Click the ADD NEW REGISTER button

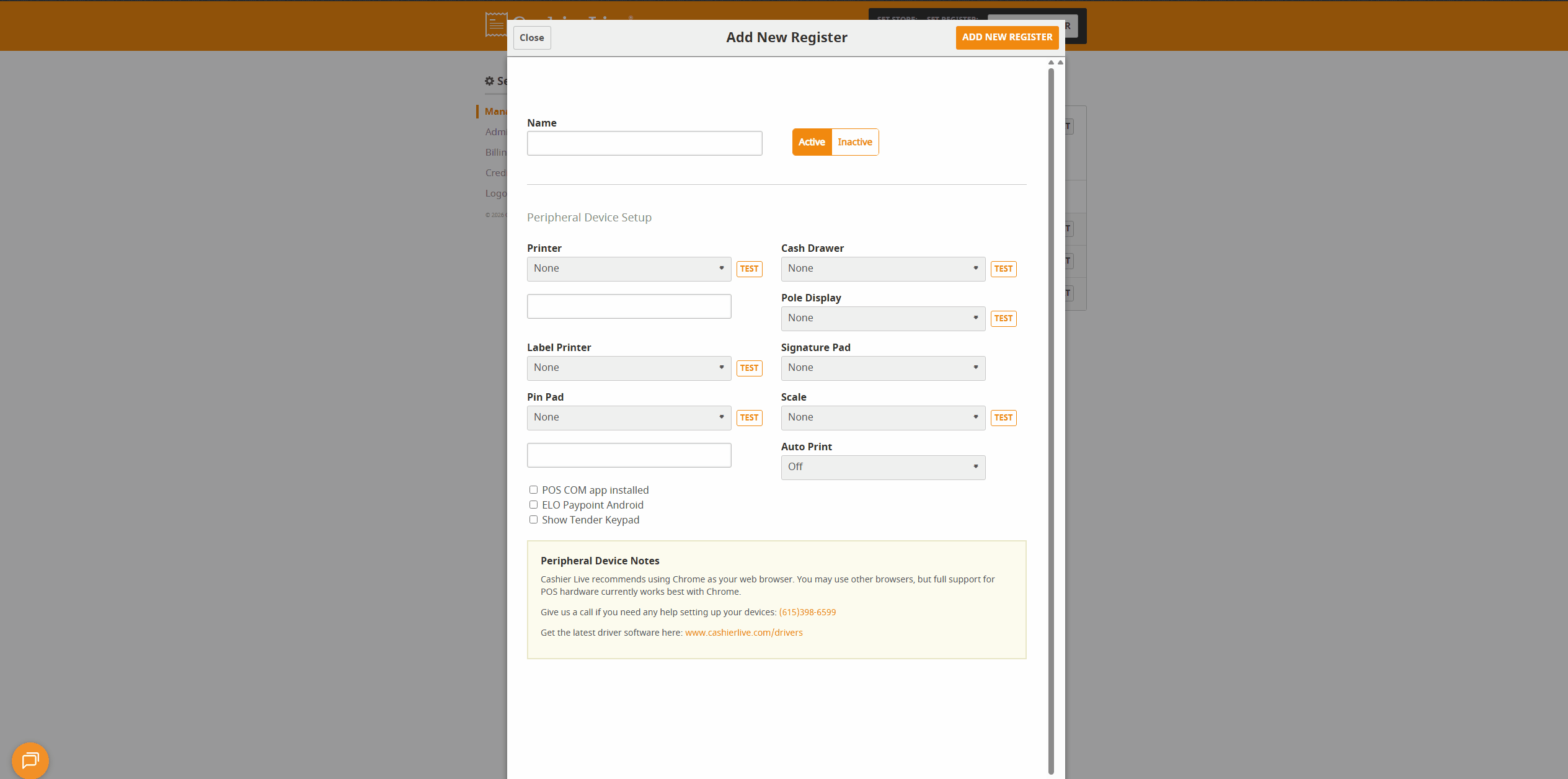1007,37
